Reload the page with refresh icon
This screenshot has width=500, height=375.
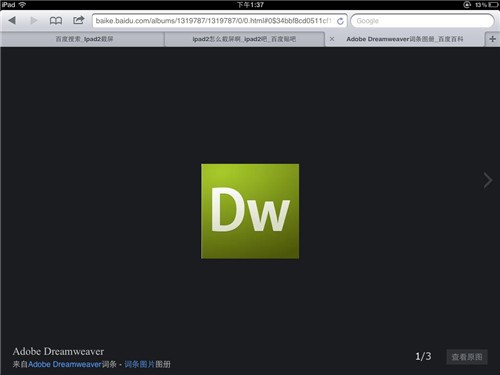(340, 21)
